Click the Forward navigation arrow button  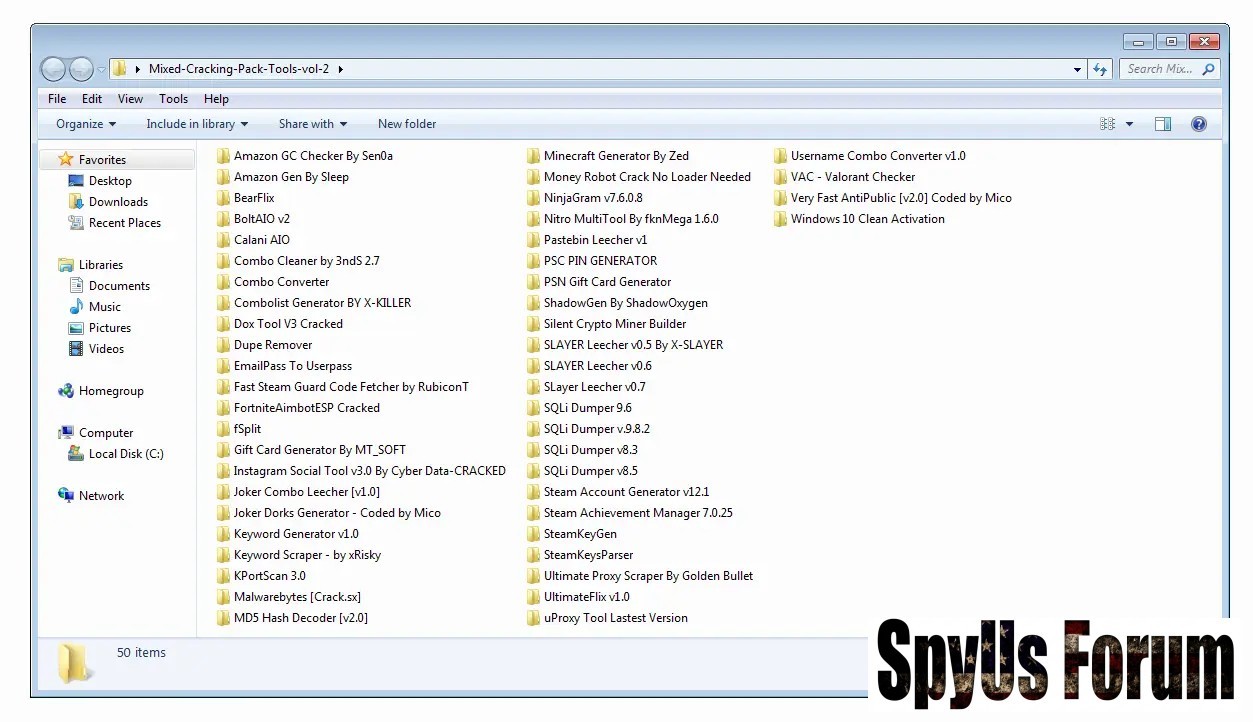tap(81, 69)
